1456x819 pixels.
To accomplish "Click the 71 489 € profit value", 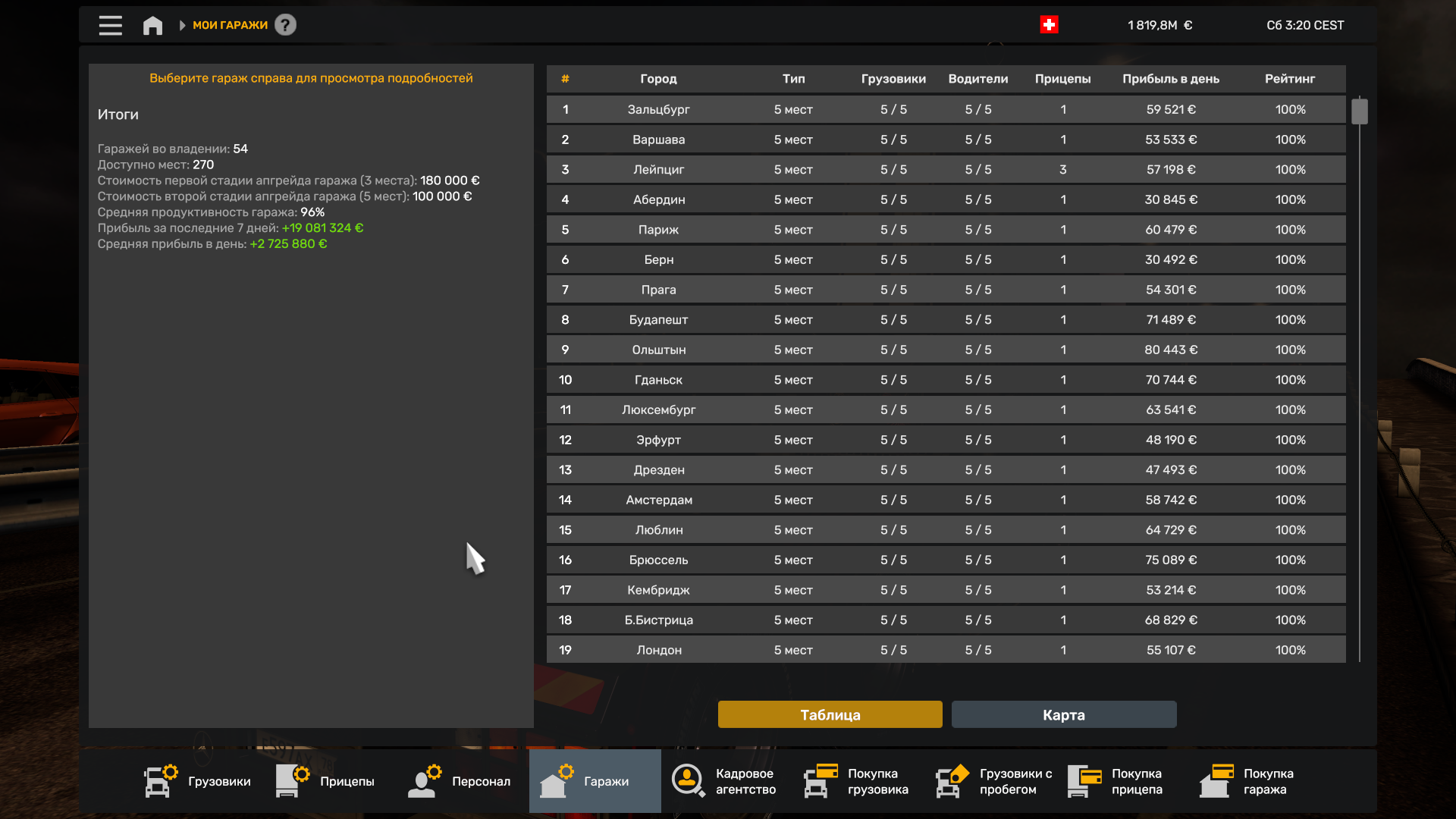I will (1171, 319).
